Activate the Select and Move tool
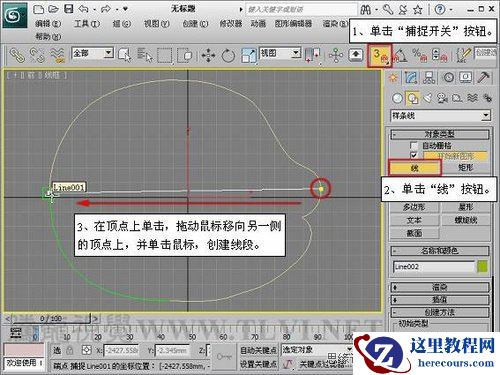Viewport: 500px width, 375px height. 208,55
